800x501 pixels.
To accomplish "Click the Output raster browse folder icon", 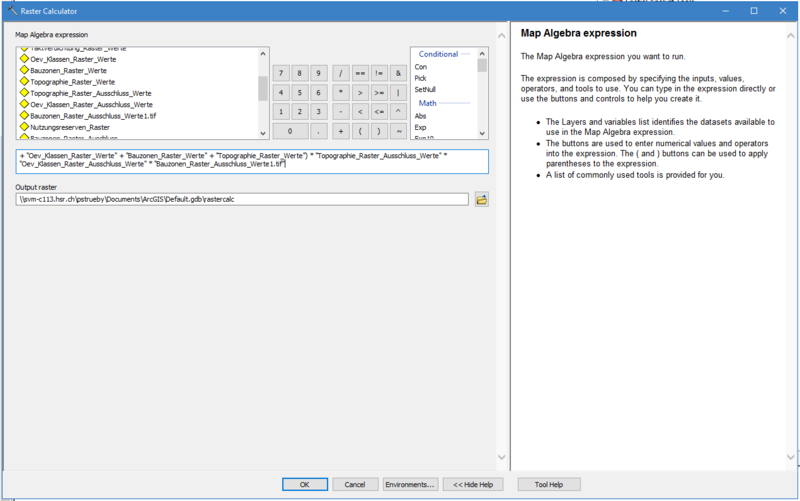I will click(481, 200).
